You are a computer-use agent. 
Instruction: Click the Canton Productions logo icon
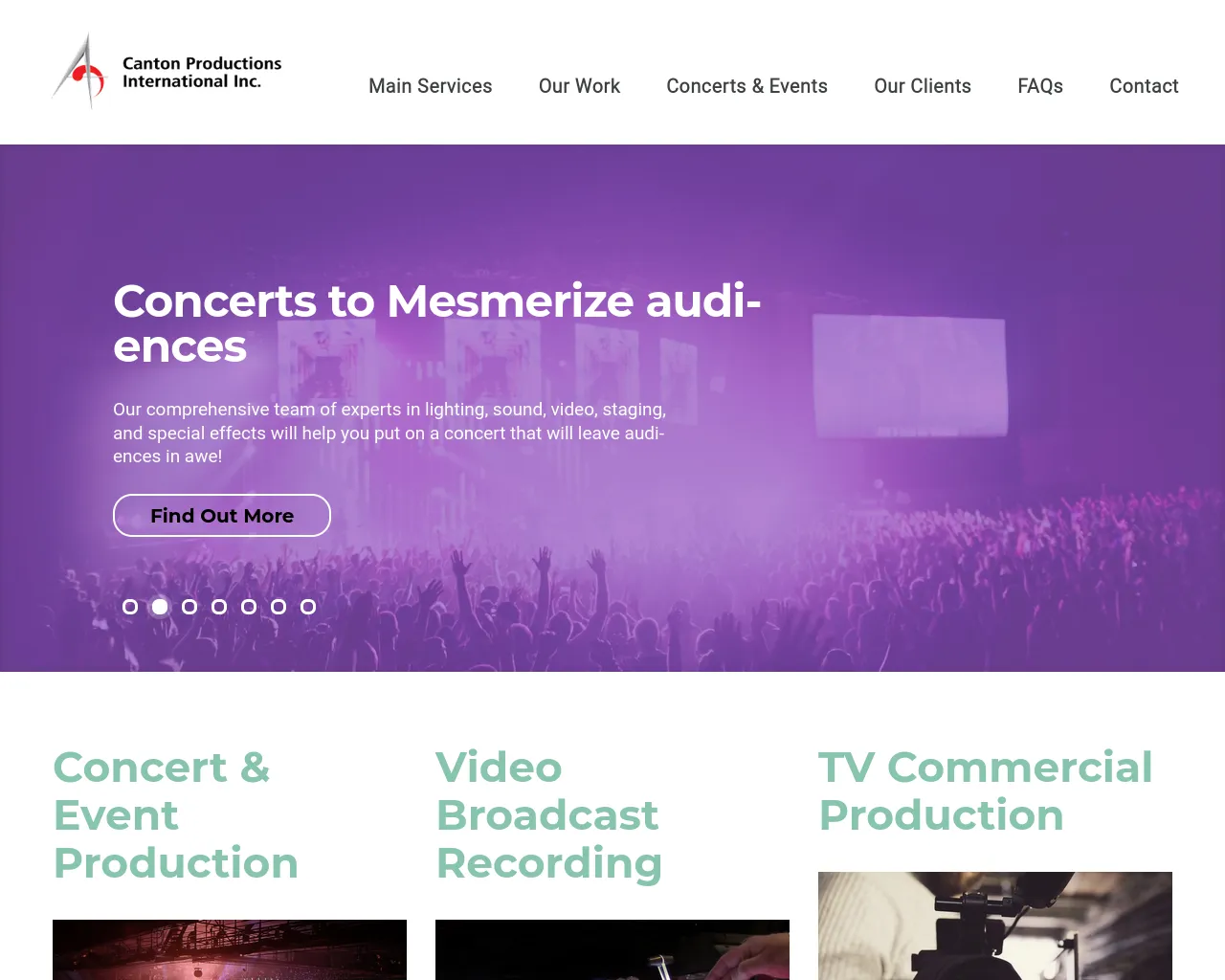[x=79, y=71]
